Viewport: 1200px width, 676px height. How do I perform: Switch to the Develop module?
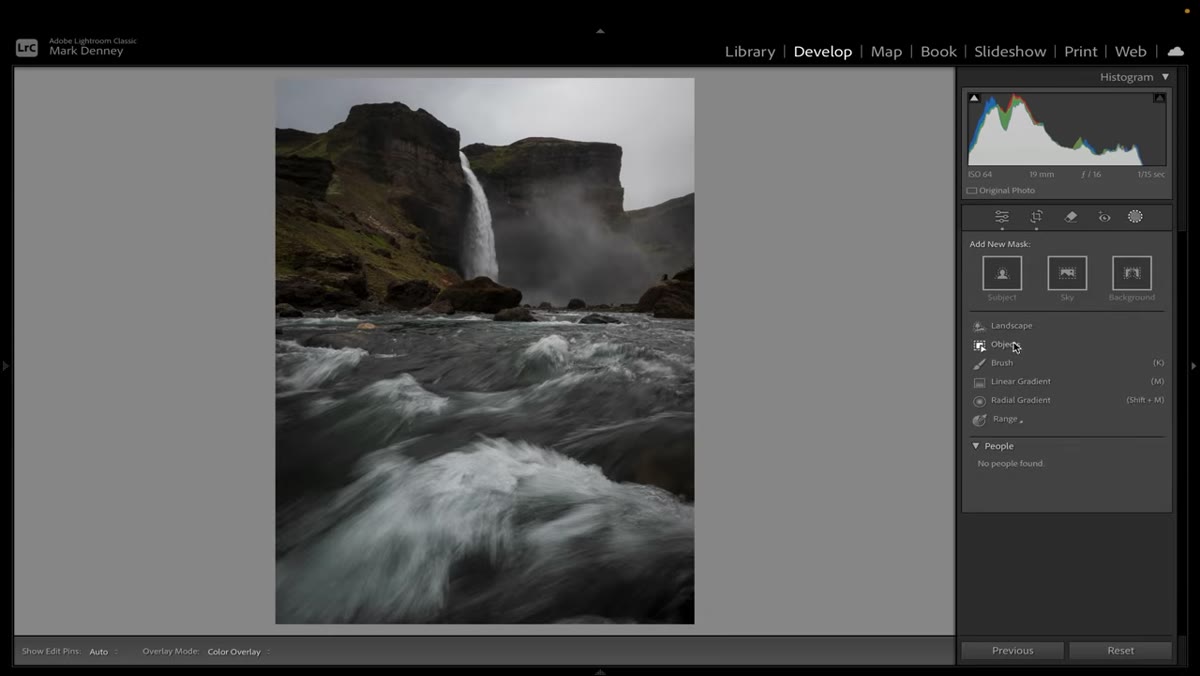pyautogui.click(x=823, y=52)
